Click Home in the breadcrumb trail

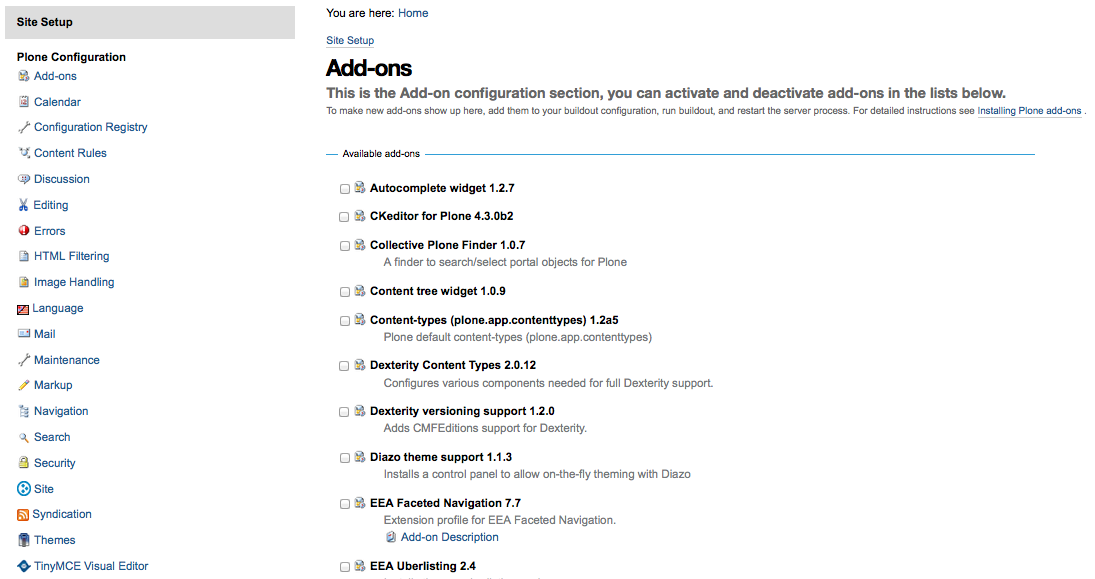pos(412,13)
